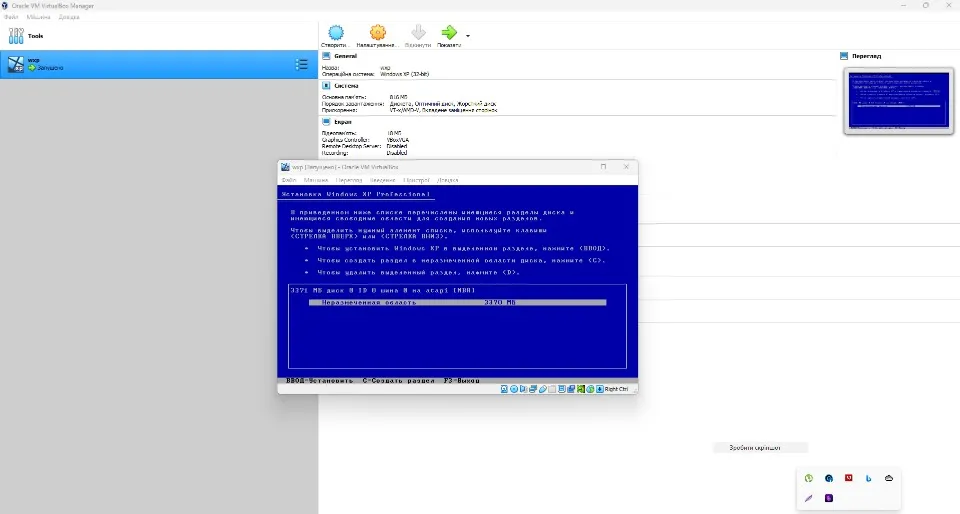Click the Перегляд preview panel icon
This screenshot has height=514, width=960.
[844, 56]
